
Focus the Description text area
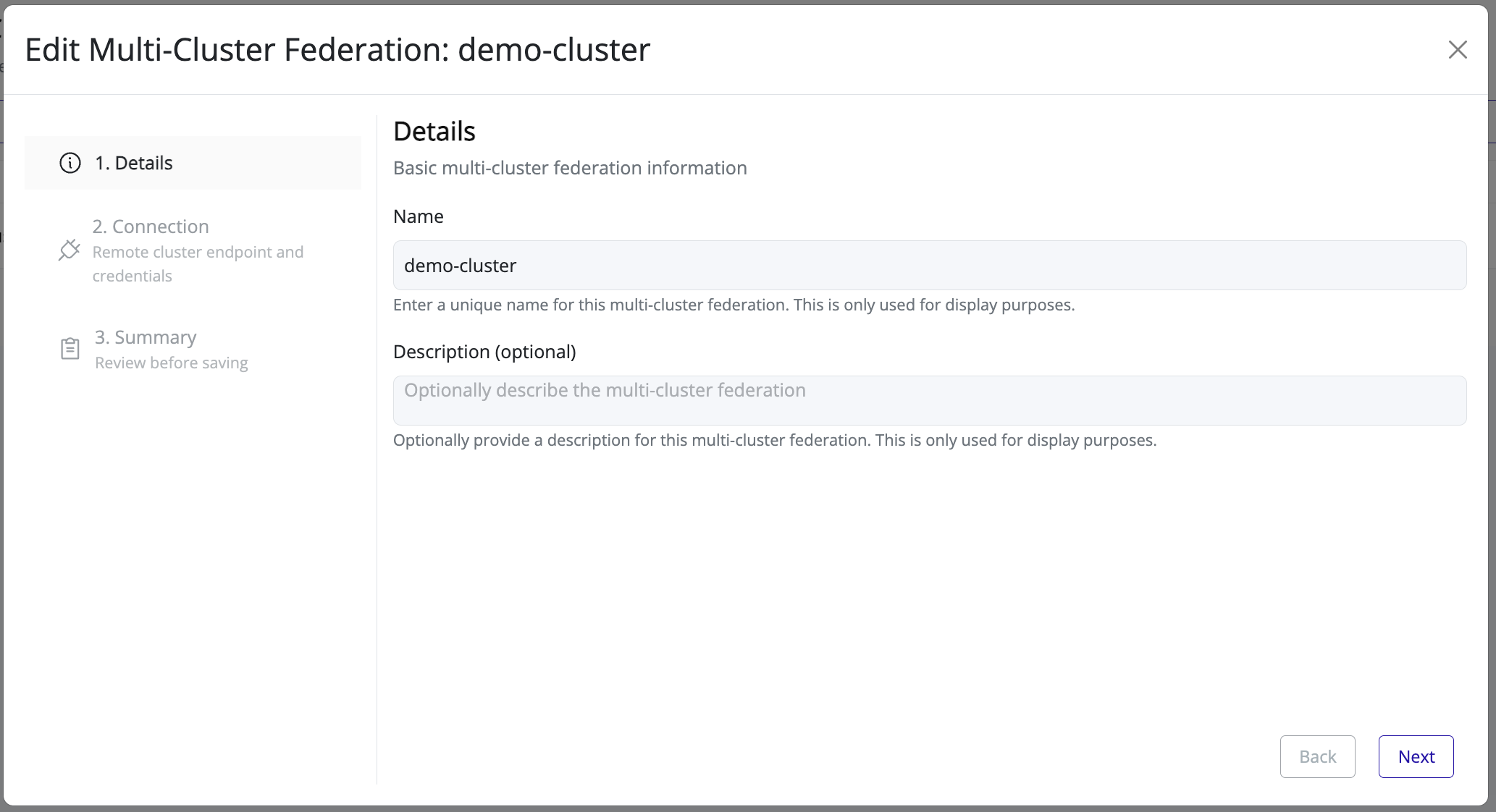point(930,400)
